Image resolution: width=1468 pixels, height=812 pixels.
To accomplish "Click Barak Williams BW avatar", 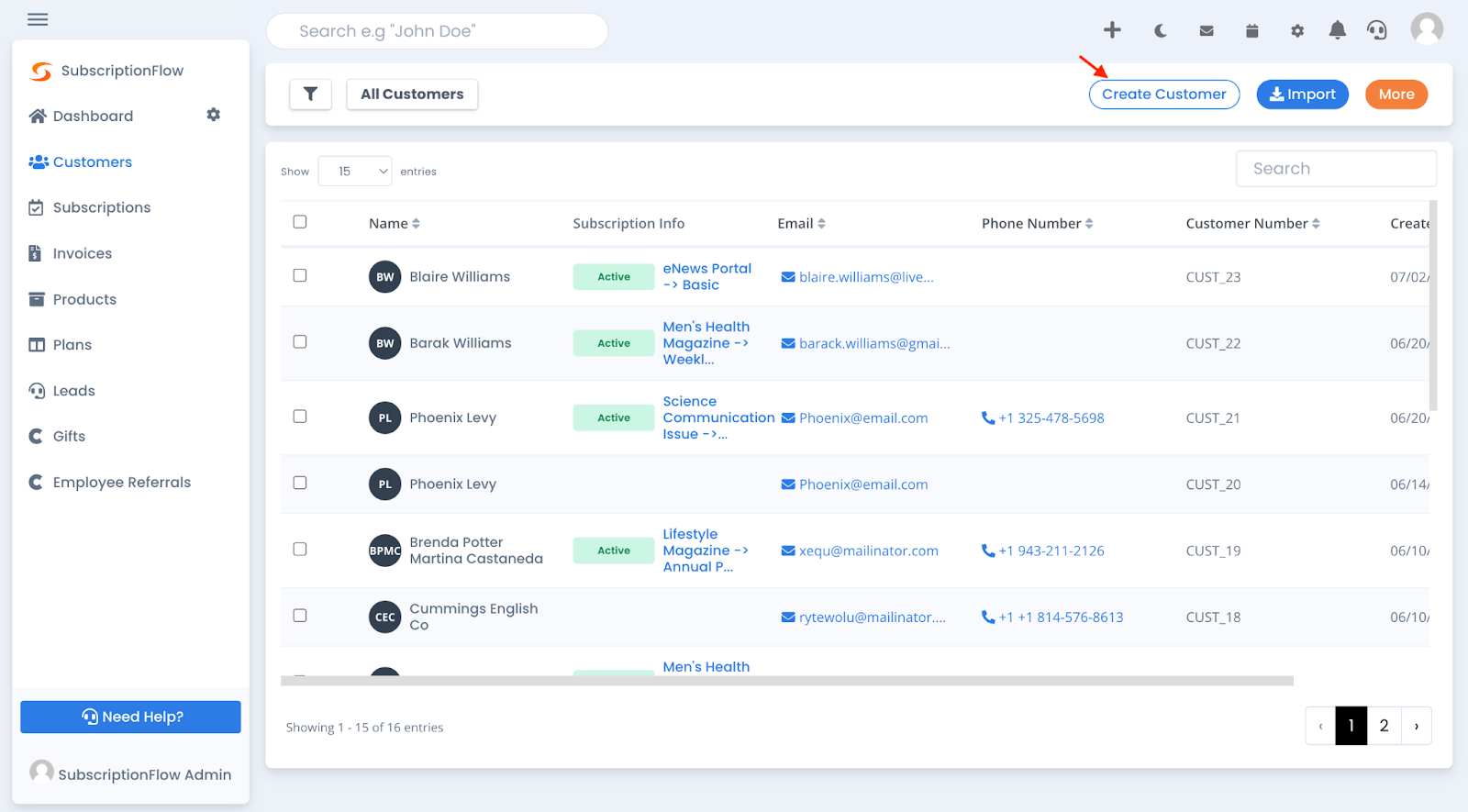I will click(385, 343).
